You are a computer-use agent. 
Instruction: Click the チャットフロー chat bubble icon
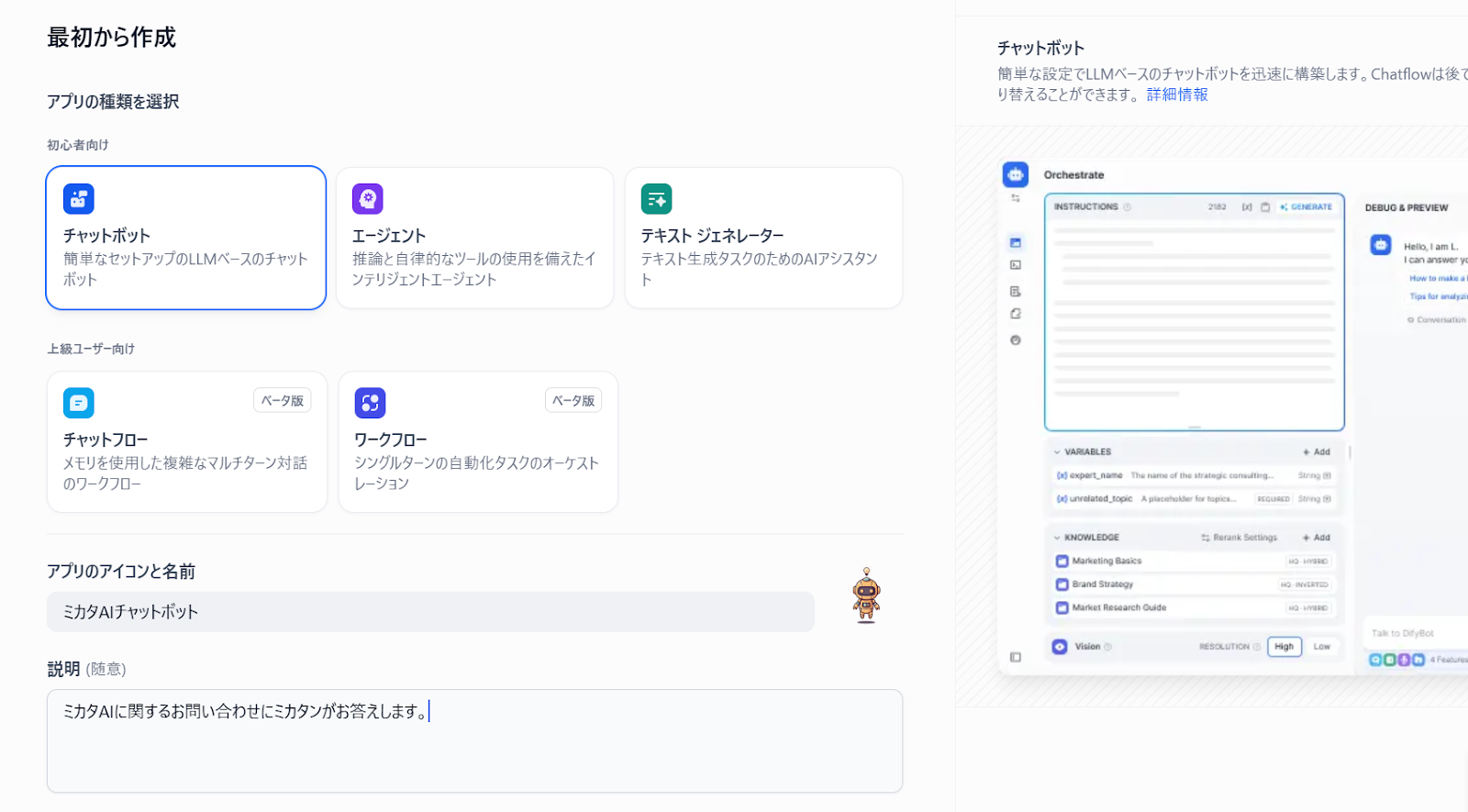coord(79,403)
